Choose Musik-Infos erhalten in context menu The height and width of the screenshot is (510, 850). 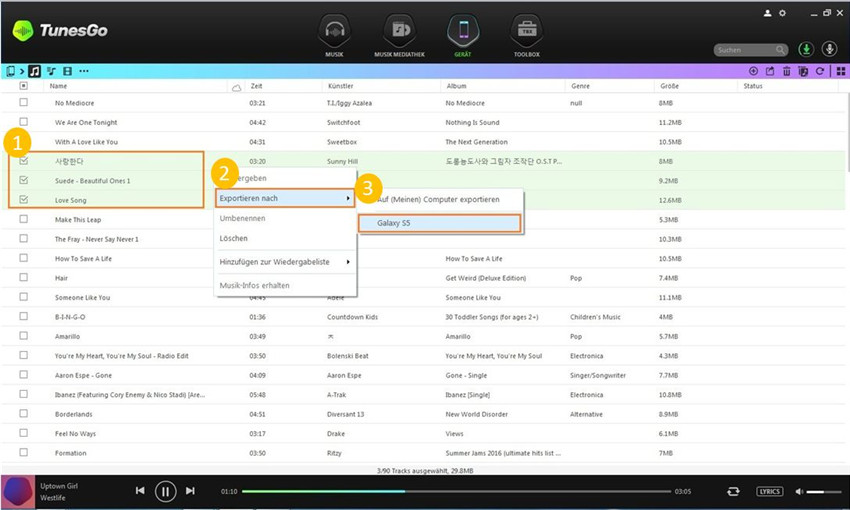pos(254,286)
